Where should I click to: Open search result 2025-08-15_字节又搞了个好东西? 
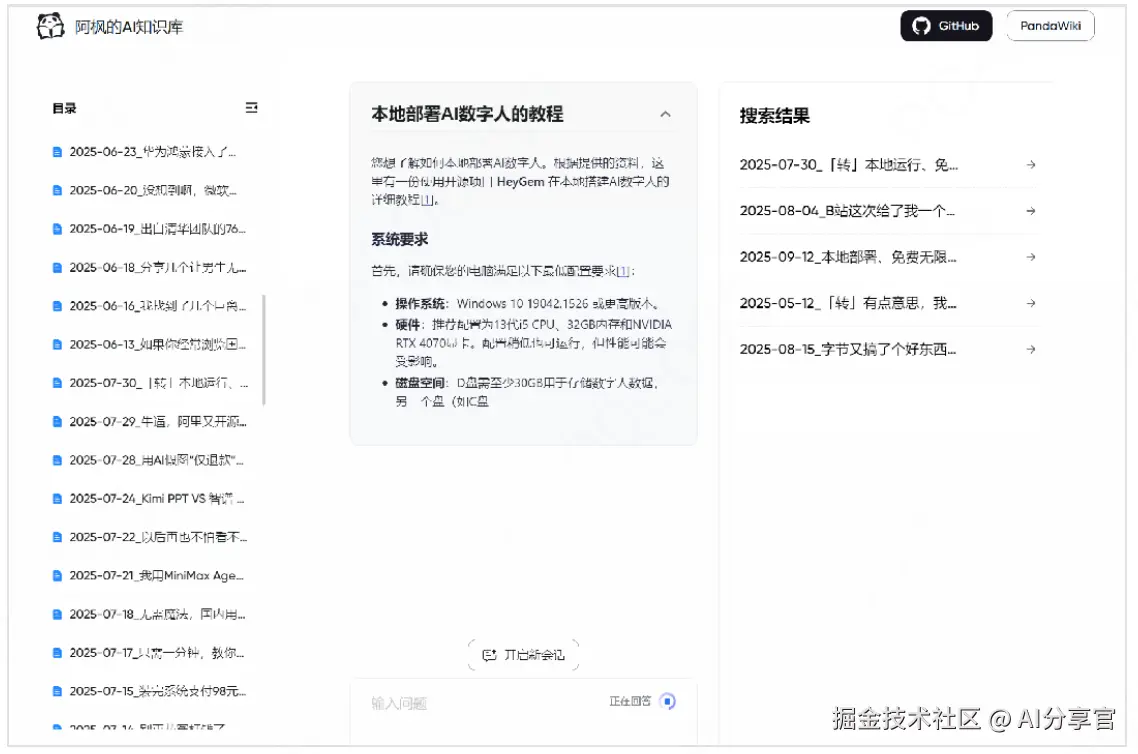pos(887,349)
